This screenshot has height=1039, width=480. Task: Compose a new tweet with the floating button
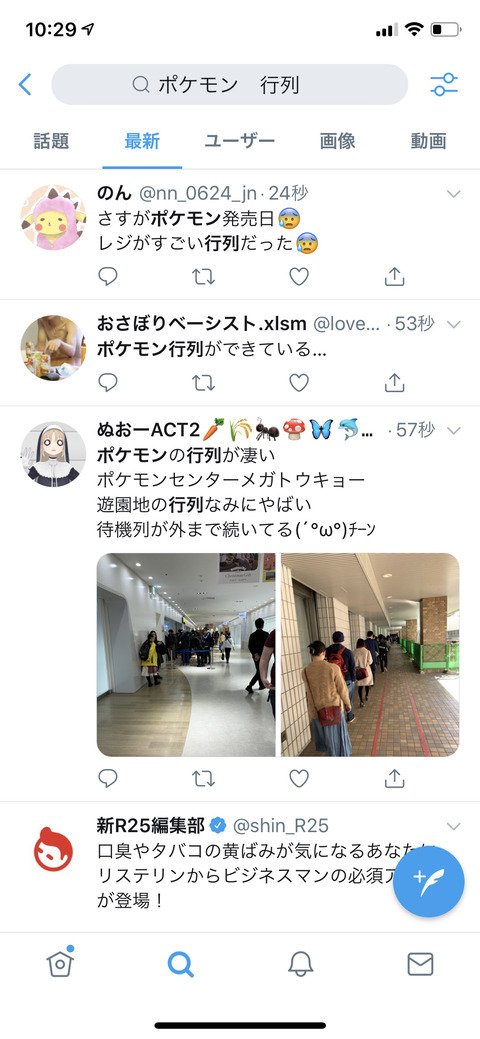point(428,881)
